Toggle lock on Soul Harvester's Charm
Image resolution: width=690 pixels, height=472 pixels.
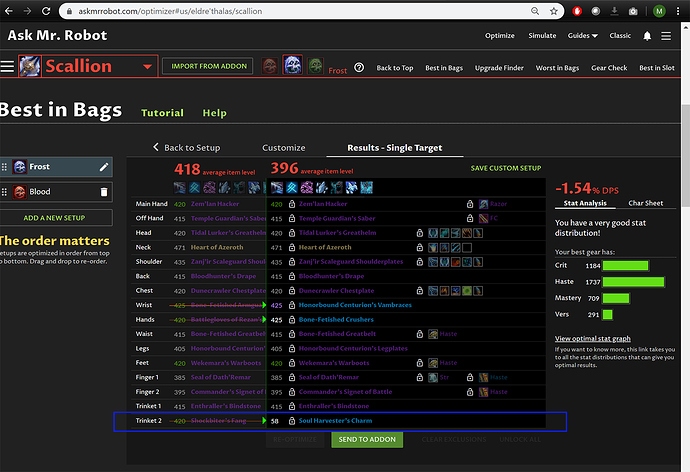pyautogui.click(x=292, y=421)
